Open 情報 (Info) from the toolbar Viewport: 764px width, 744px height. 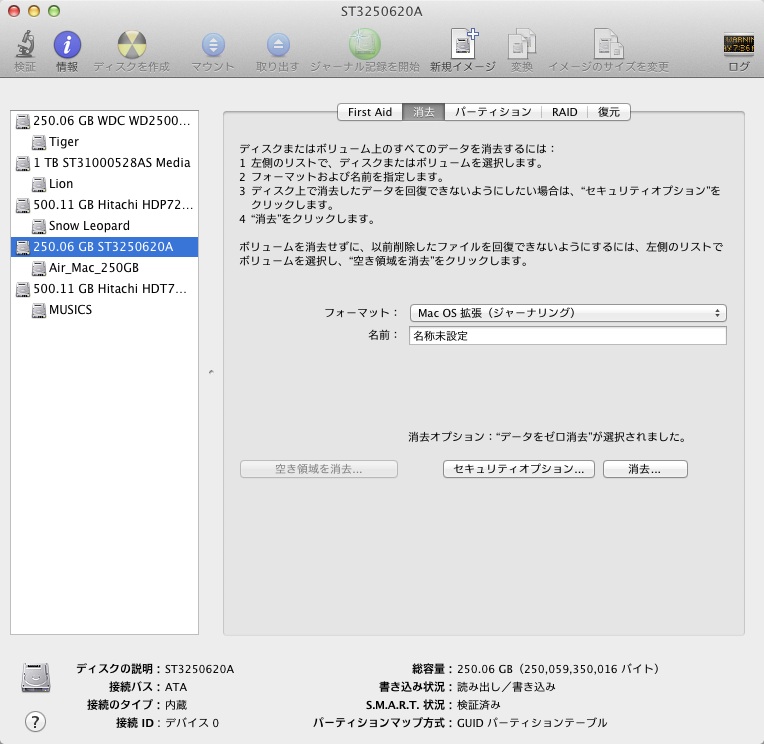tap(67, 46)
